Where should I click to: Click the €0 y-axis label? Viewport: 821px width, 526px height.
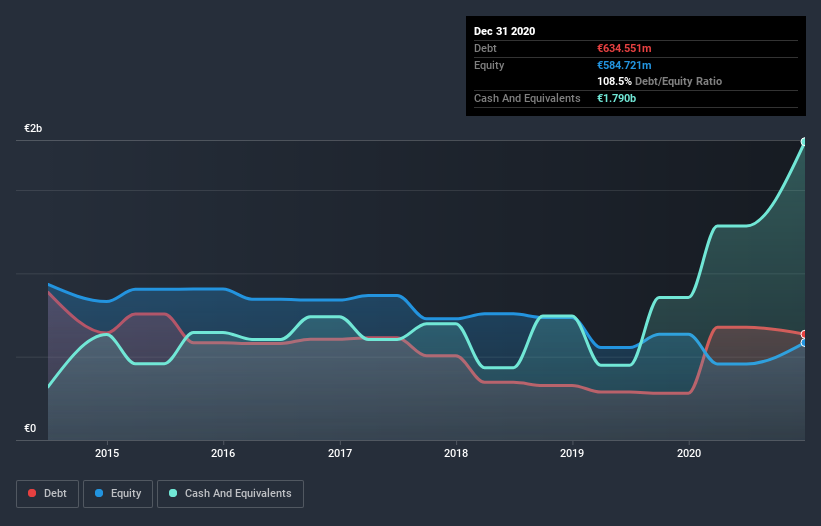pyautogui.click(x=30, y=428)
